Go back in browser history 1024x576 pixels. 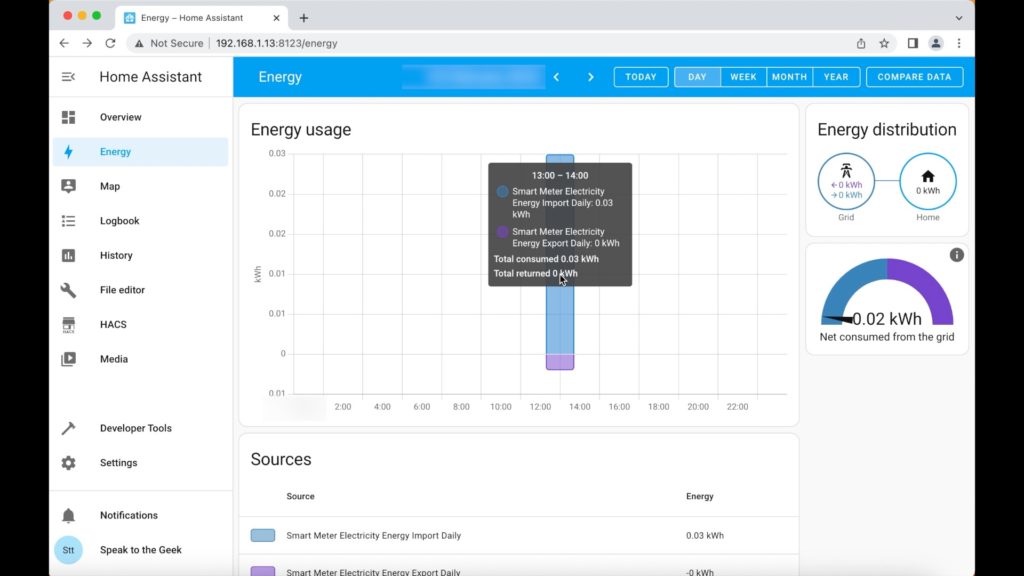[64, 43]
